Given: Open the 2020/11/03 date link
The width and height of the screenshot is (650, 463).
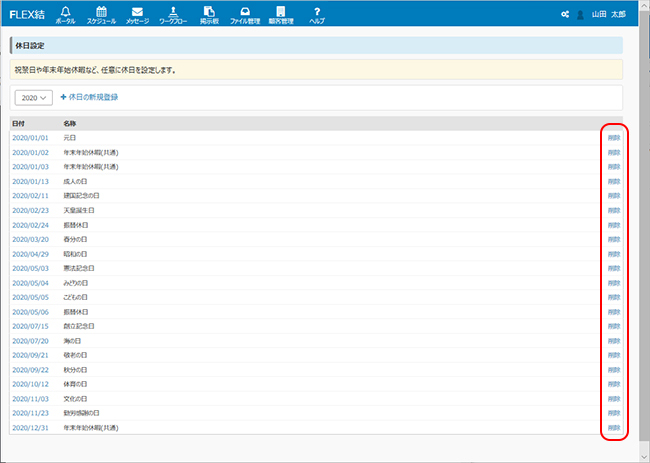Looking at the screenshot, I should point(30,399).
